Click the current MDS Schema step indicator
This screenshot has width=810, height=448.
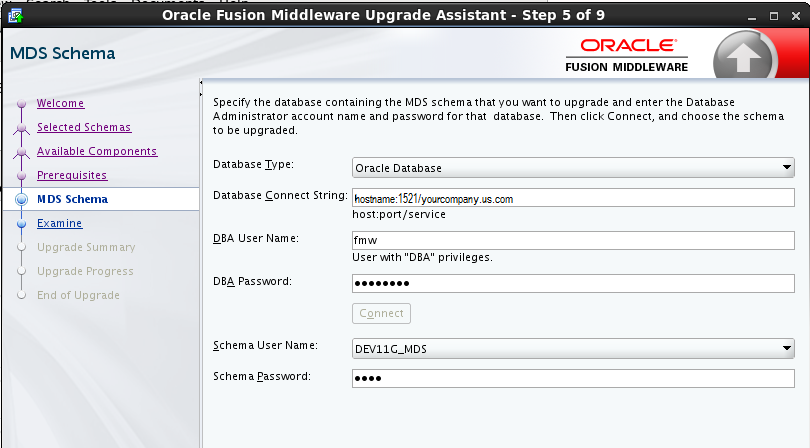tap(21, 200)
